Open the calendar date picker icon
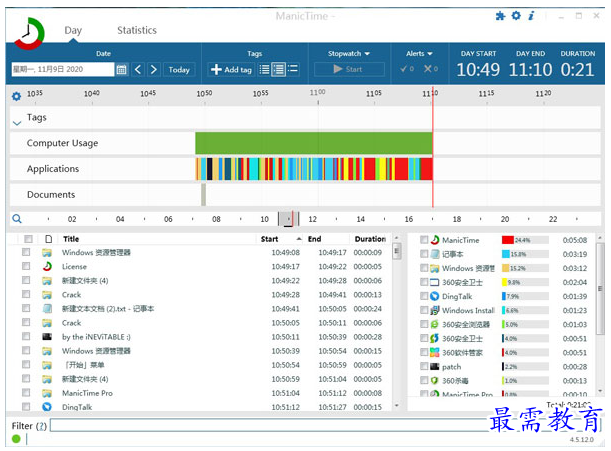The height and width of the screenshot is (451, 611). [122, 70]
